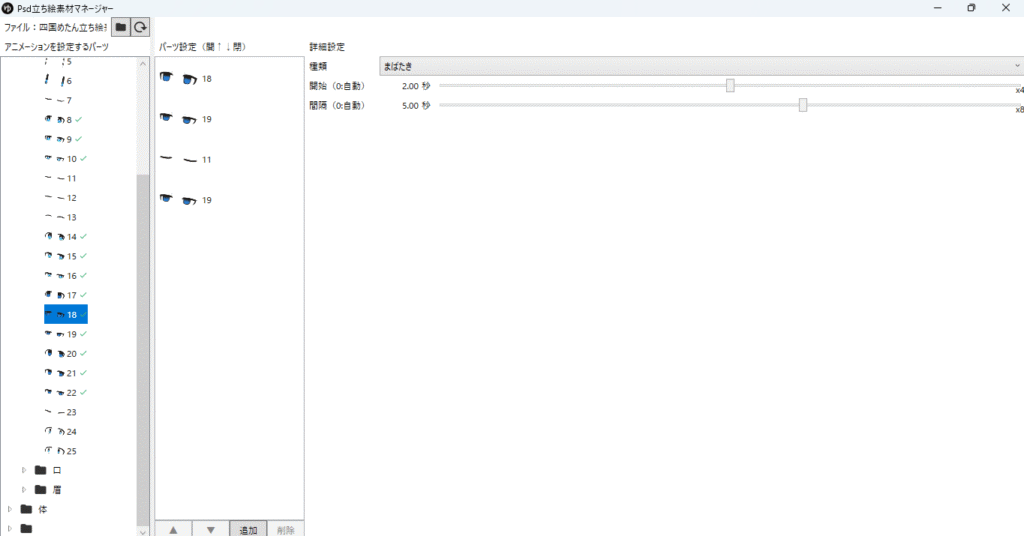Click the 追加 button
This screenshot has width=1024, height=536.
[248, 529]
